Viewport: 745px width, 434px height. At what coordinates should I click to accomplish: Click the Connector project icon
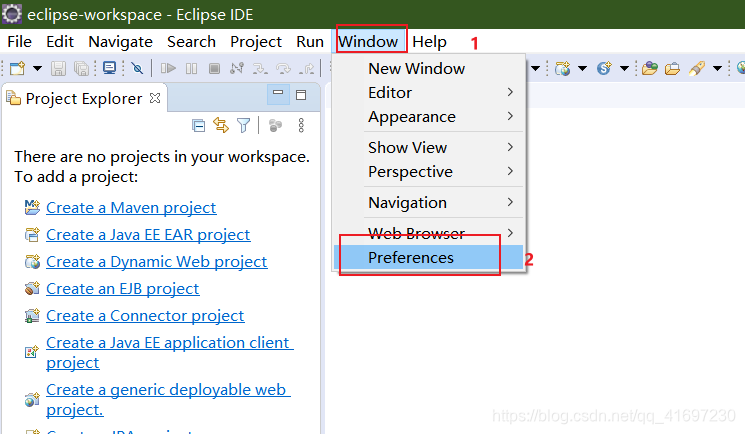pyautogui.click(x=32, y=316)
